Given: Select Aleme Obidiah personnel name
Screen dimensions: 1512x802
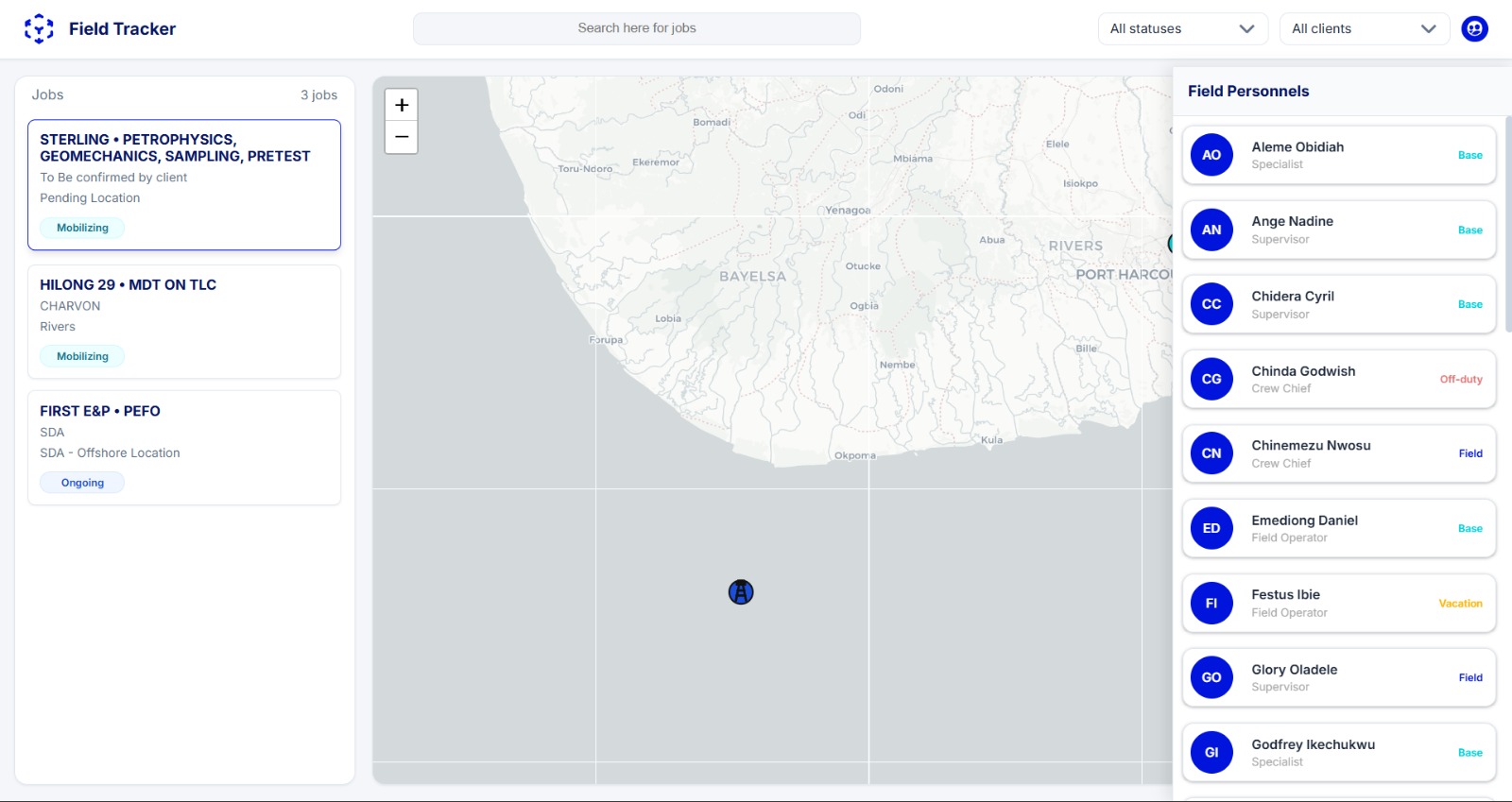Looking at the screenshot, I should 1297,146.
